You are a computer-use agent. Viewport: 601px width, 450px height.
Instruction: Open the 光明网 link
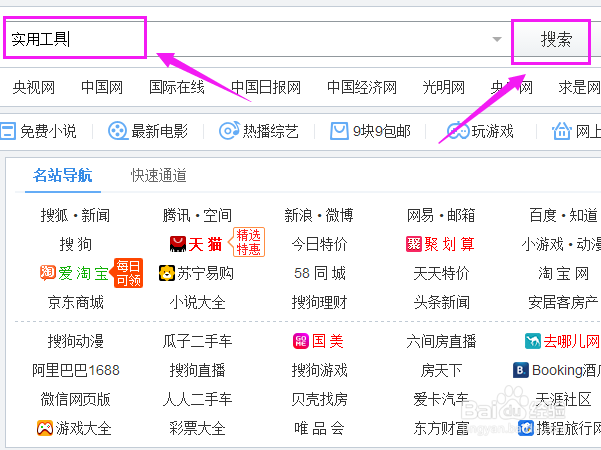tap(443, 87)
